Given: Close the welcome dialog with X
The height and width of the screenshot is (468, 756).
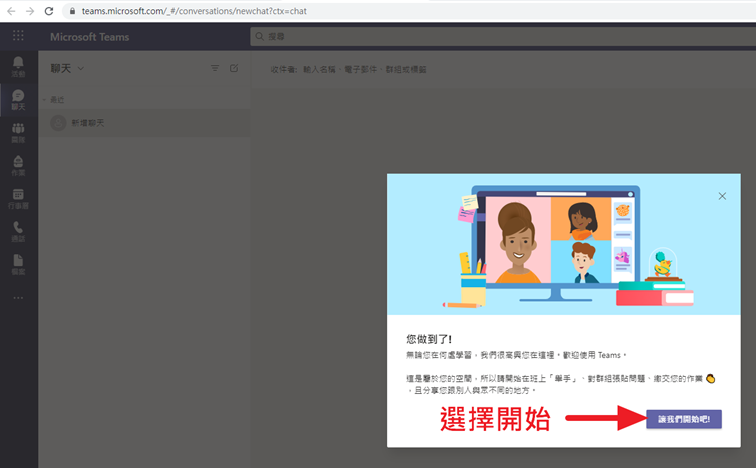Looking at the screenshot, I should pos(722,196).
